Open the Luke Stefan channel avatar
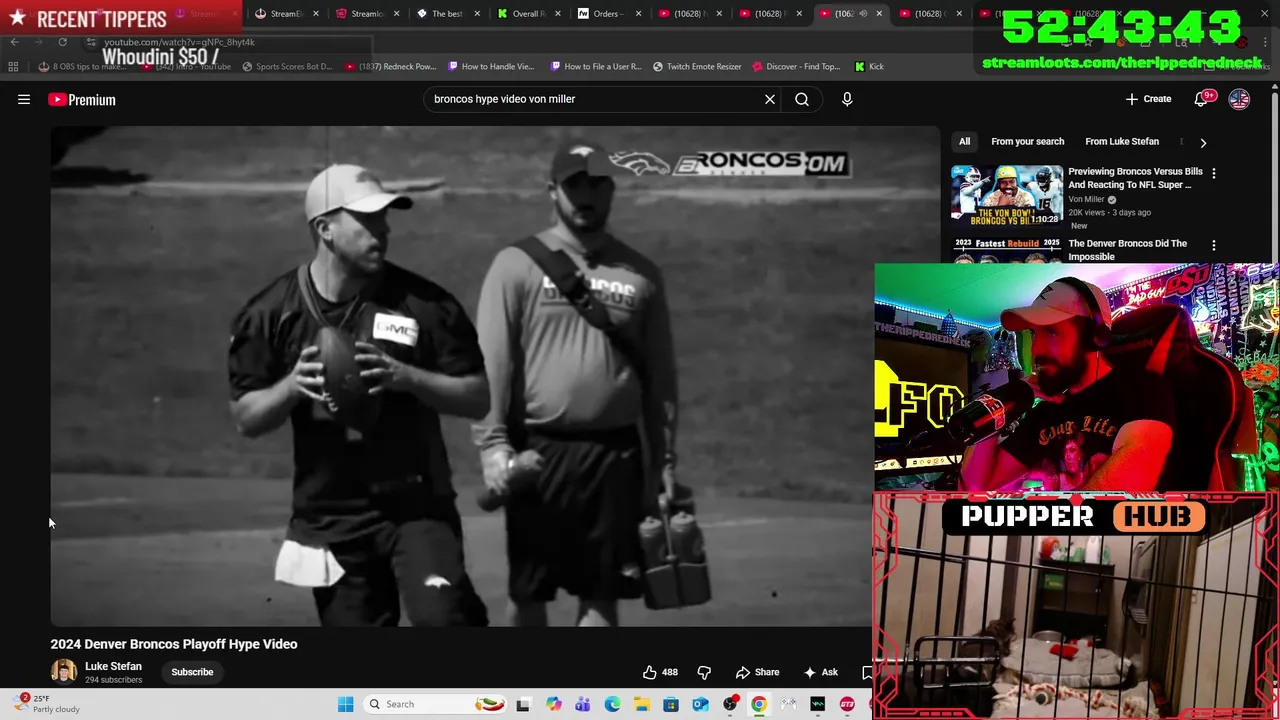This screenshot has height=720, width=1280. coord(64,672)
